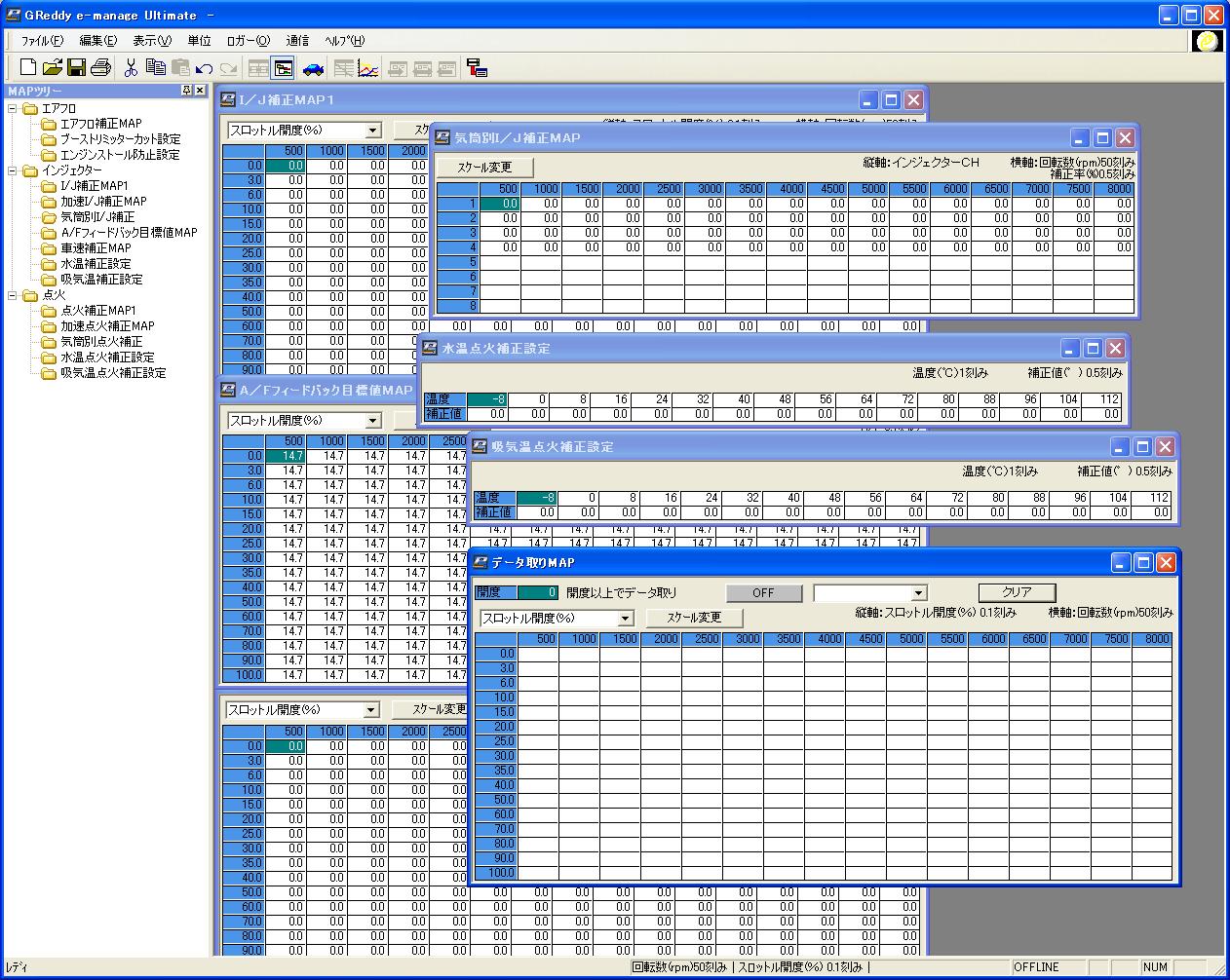Click the greyed map trace icon beside the car
This screenshot has width=1230, height=980.
tap(343, 68)
